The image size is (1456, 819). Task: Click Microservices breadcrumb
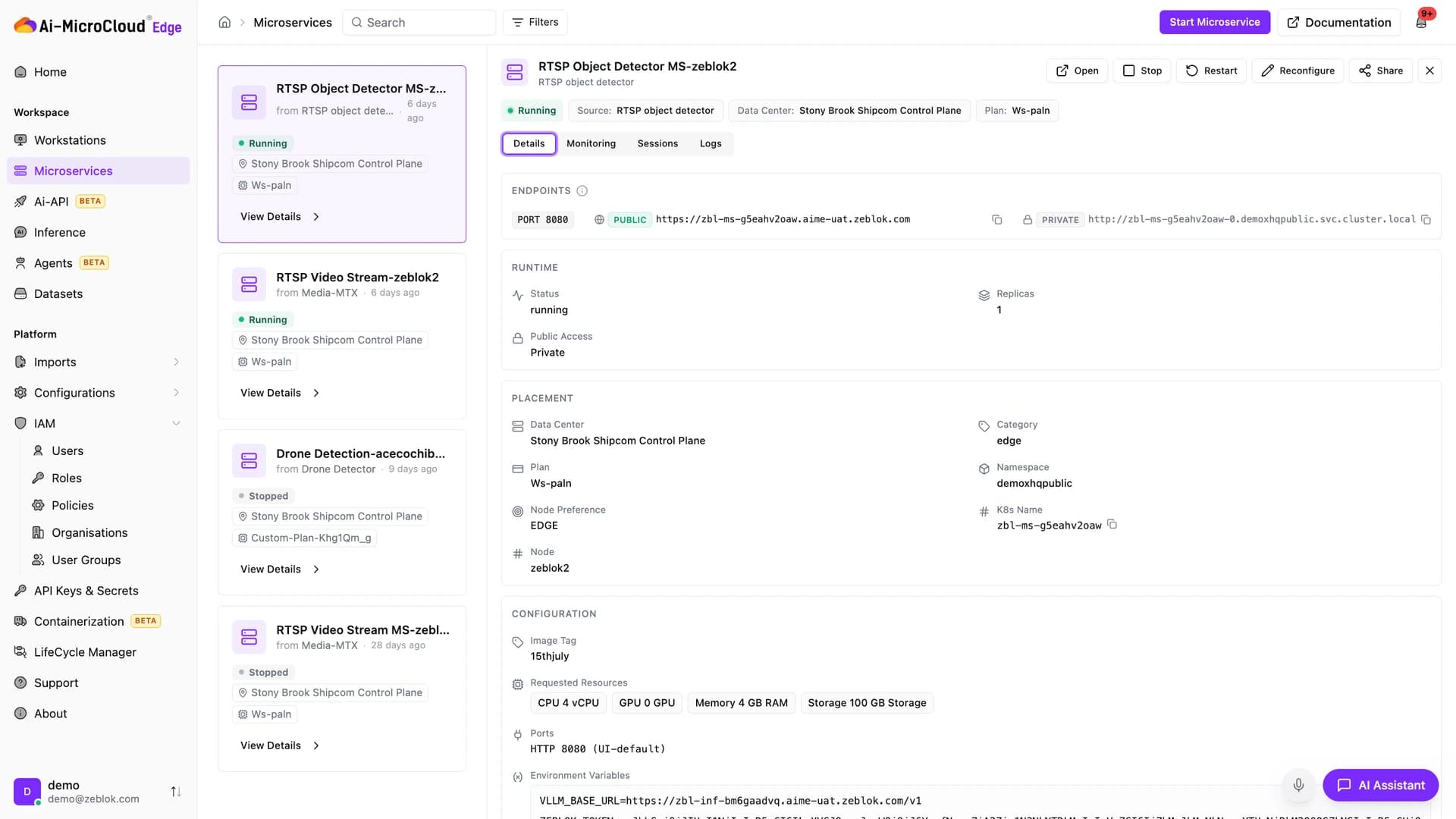[293, 23]
